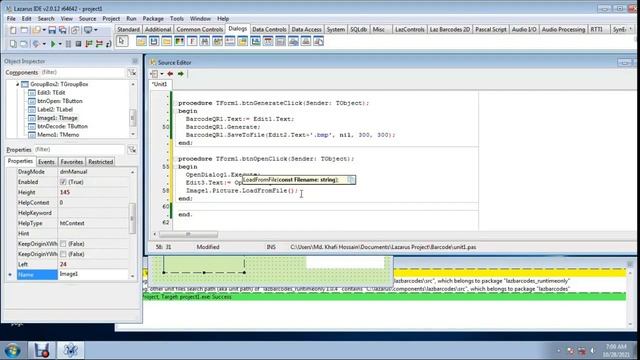Click the Components filter input field
This screenshot has width=640, height=360.
[x=82, y=72]
